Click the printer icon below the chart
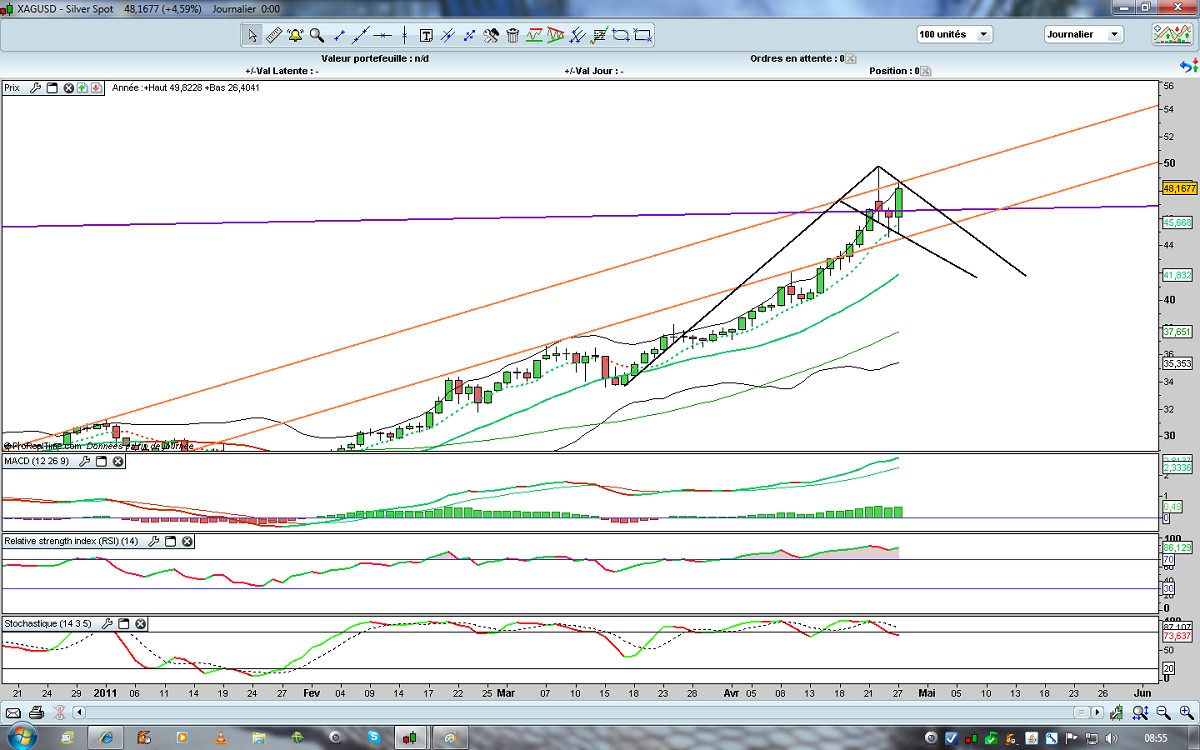1200x750 pixels. [36, 712]
